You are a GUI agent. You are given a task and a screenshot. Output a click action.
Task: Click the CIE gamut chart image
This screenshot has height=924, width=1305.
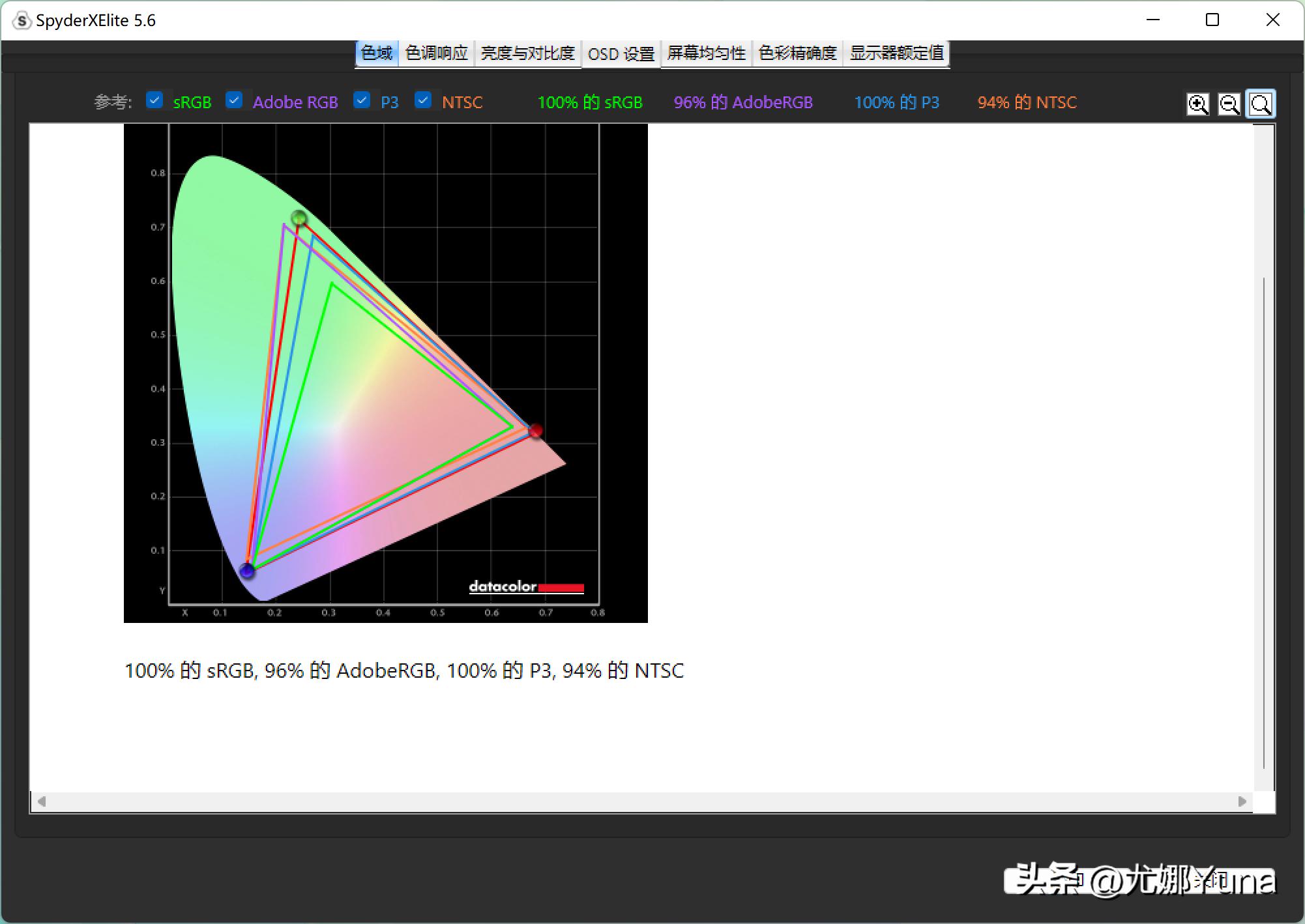(385, 373)
